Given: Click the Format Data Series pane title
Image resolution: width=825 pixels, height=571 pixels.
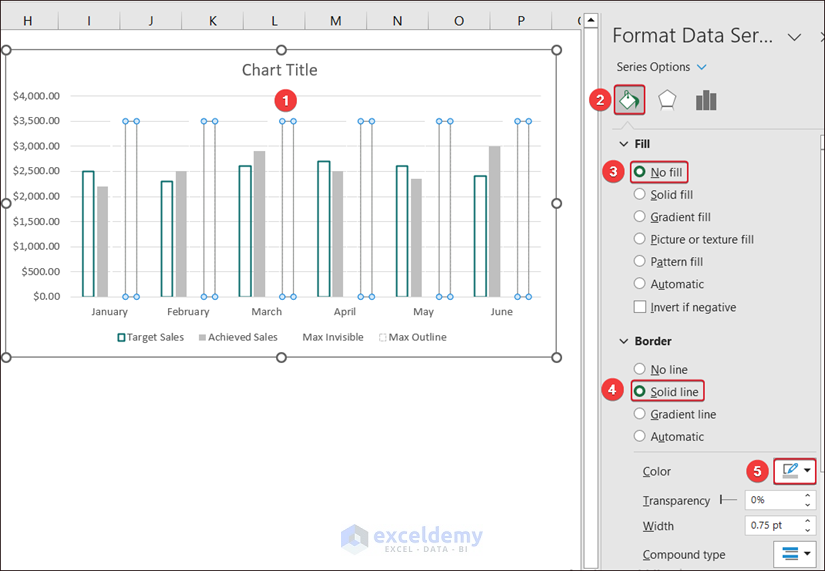Looking at the screenshot, I should (x=692, y=36).
